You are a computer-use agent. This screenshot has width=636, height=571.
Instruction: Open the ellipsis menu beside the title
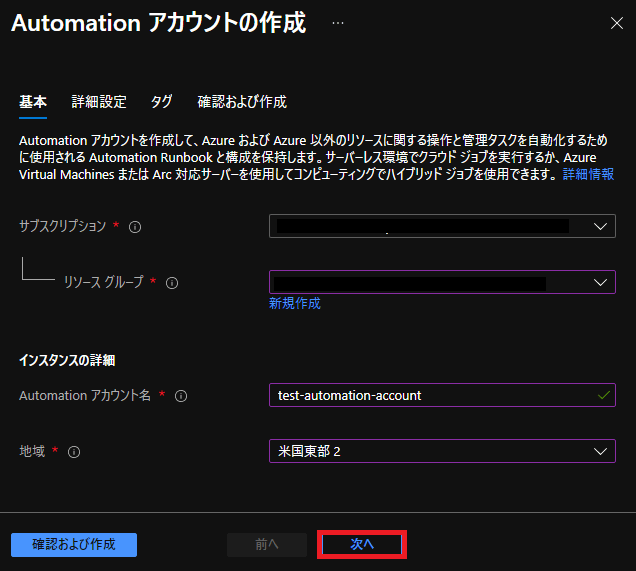click(337, 23)
